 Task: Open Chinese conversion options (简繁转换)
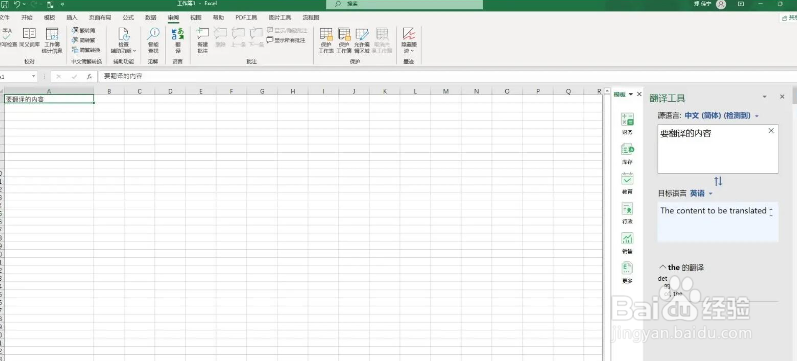point(86,50)
